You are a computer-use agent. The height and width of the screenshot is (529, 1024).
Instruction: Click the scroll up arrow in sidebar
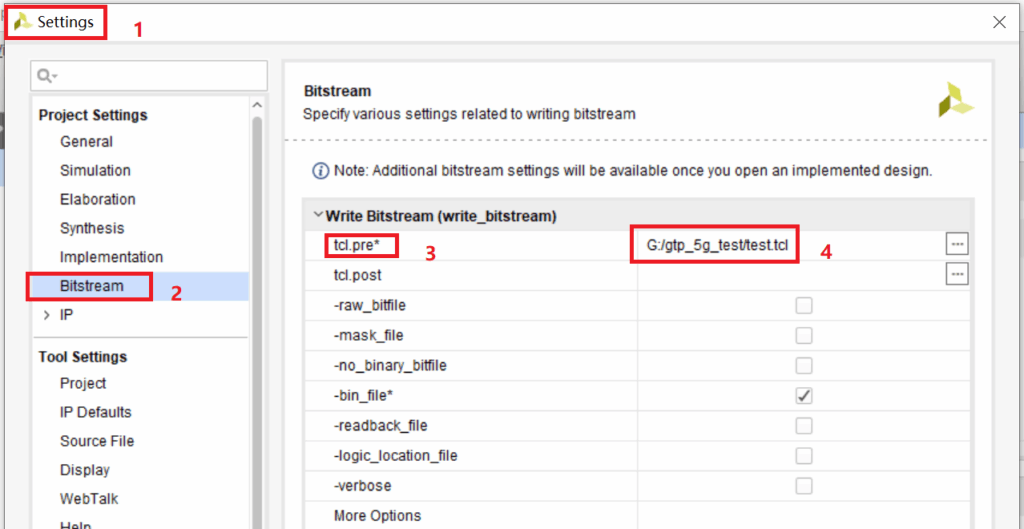(257, 105)
